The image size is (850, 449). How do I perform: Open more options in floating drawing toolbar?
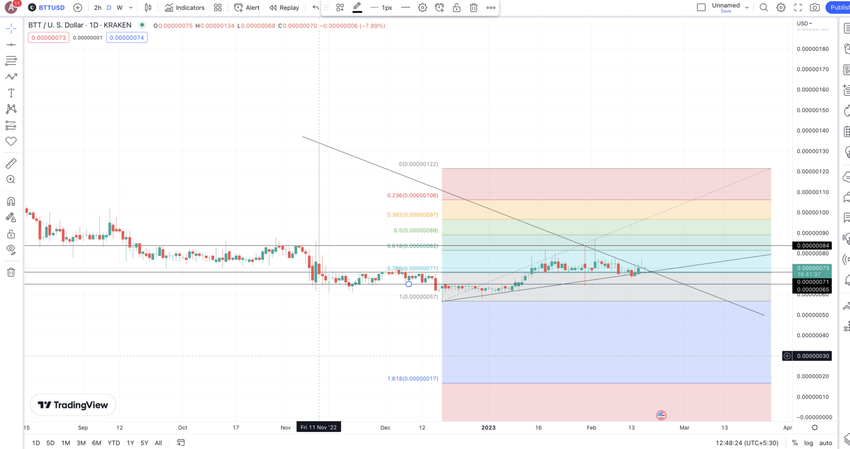491,8
